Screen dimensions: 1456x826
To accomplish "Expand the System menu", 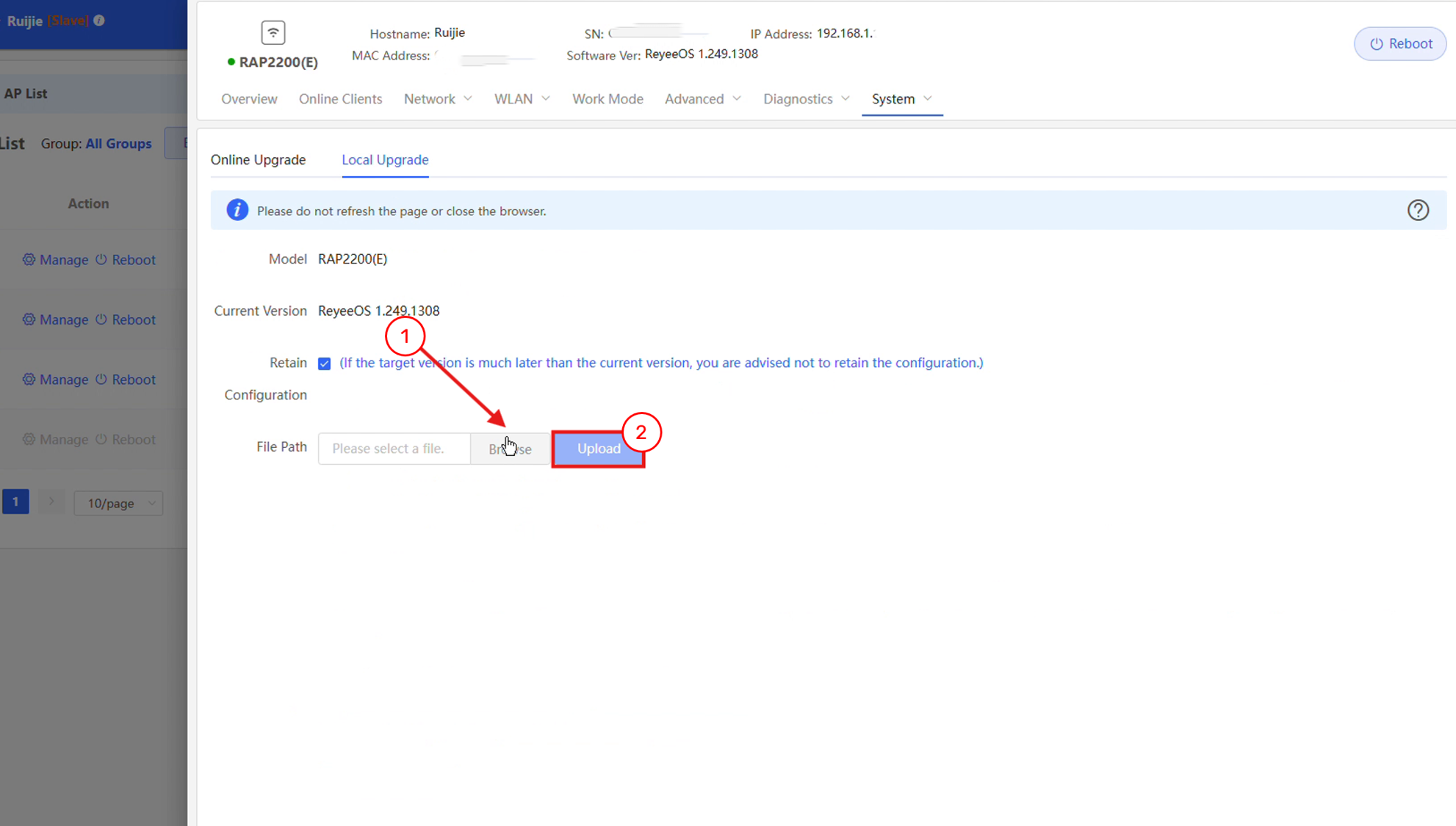I will click(902, 99).
